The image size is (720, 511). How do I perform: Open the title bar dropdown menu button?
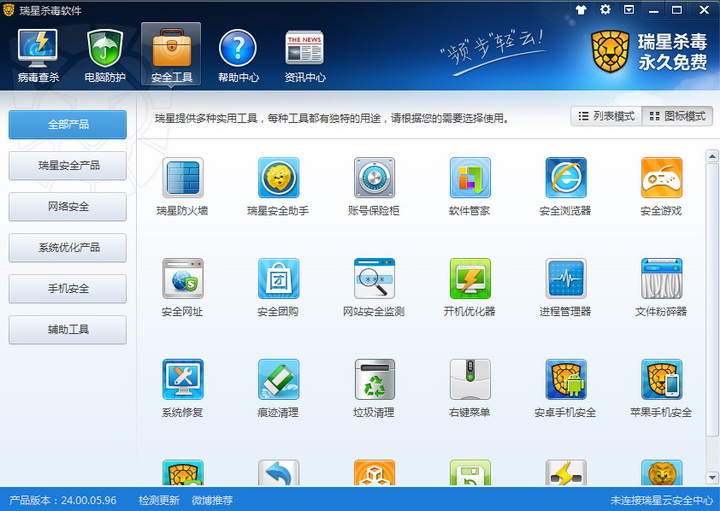629,10
